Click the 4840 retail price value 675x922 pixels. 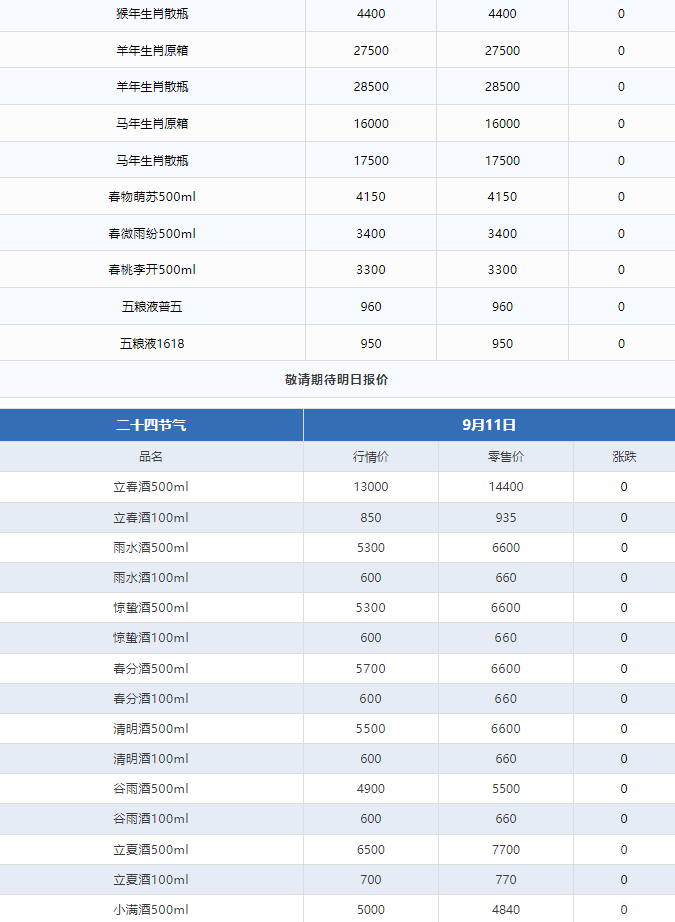point(506,910)
